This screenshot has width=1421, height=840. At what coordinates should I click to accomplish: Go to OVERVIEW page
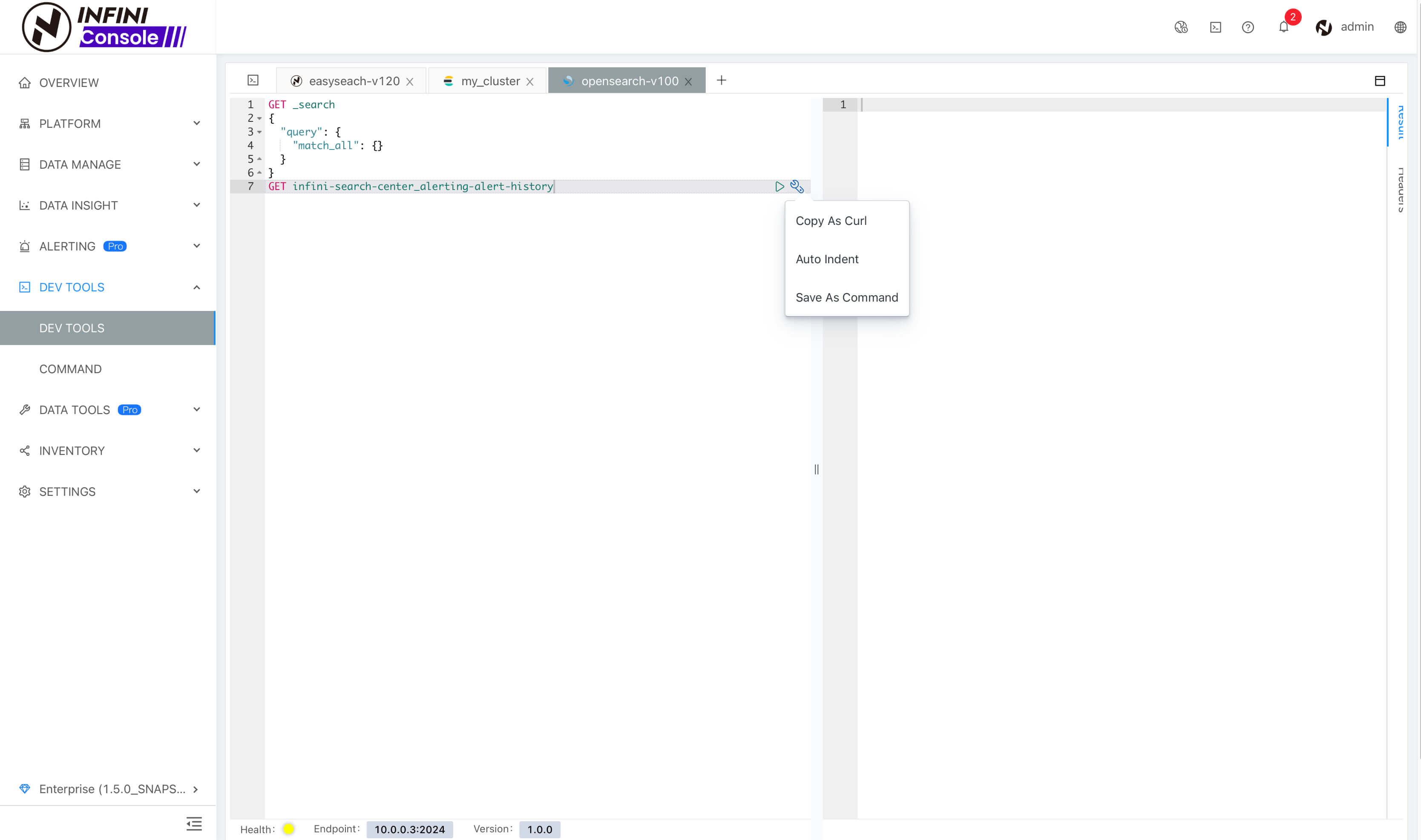click(69, 83)
